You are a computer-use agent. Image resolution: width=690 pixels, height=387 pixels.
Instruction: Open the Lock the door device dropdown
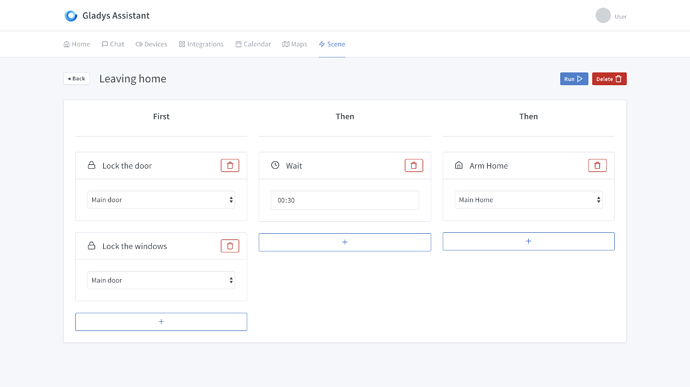point(161,200)
